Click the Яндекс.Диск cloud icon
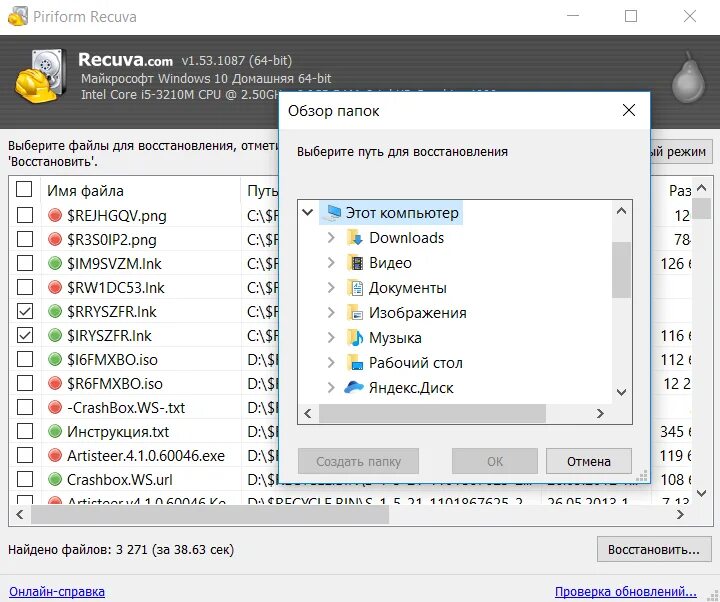Image resolution: width=720 pixels, height=602 pixels. pos(354,387)
